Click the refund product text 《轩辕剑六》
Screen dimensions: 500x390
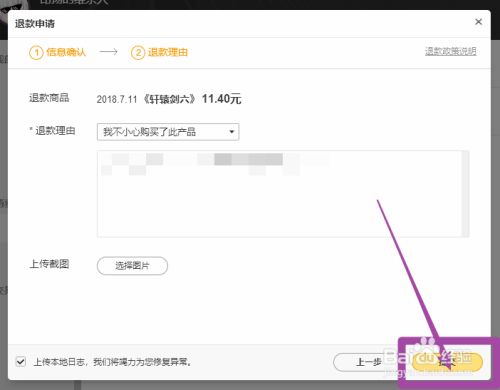pyautogui.click(x=169, y=99)
